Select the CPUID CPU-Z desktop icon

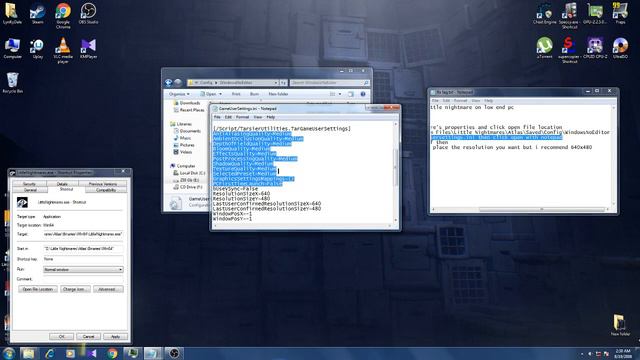click(595, 48)
